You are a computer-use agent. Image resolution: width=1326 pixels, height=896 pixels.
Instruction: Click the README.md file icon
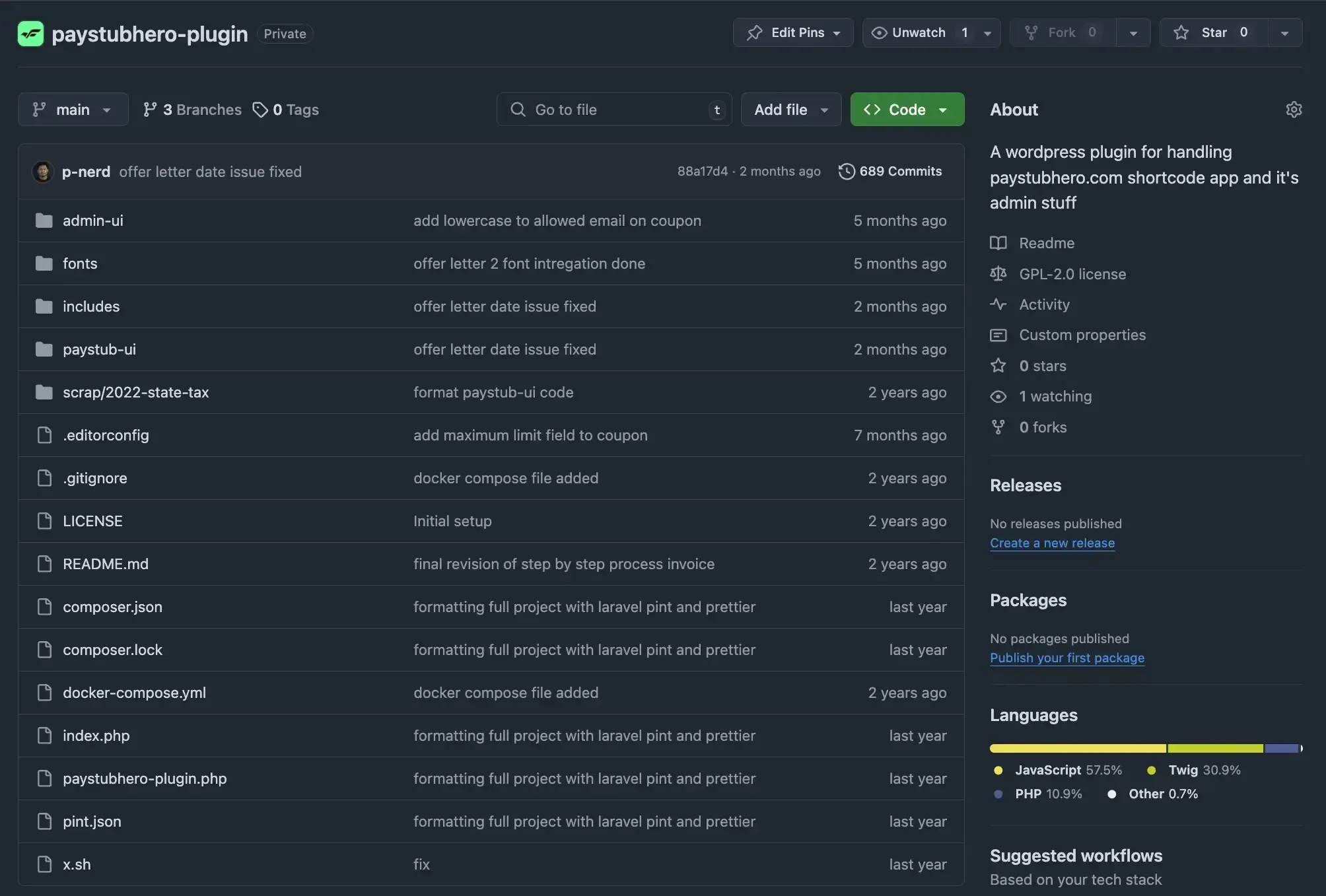coord(44,564)
